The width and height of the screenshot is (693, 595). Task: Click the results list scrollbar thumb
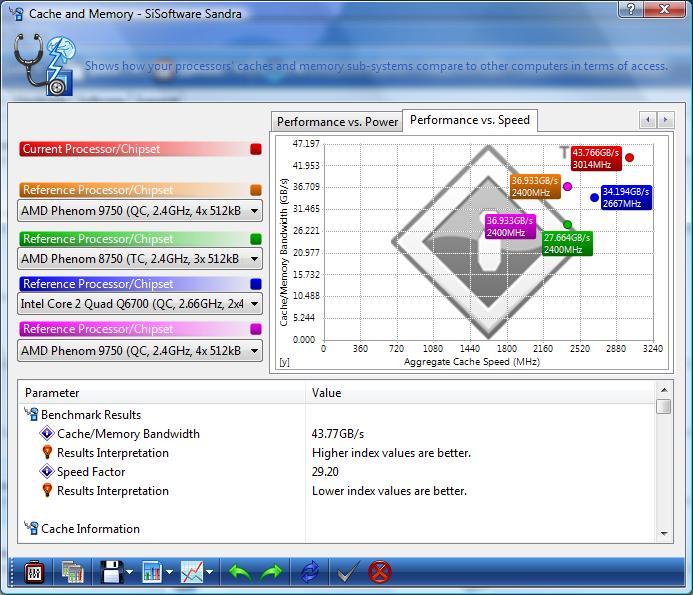pos(664,406)
